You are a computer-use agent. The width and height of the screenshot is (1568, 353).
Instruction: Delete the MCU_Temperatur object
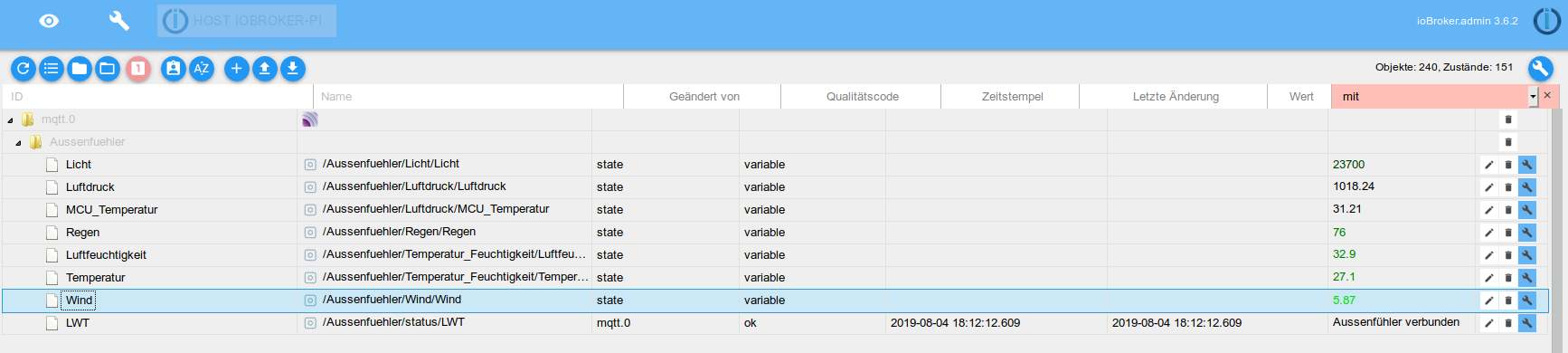click(1508, 210)
